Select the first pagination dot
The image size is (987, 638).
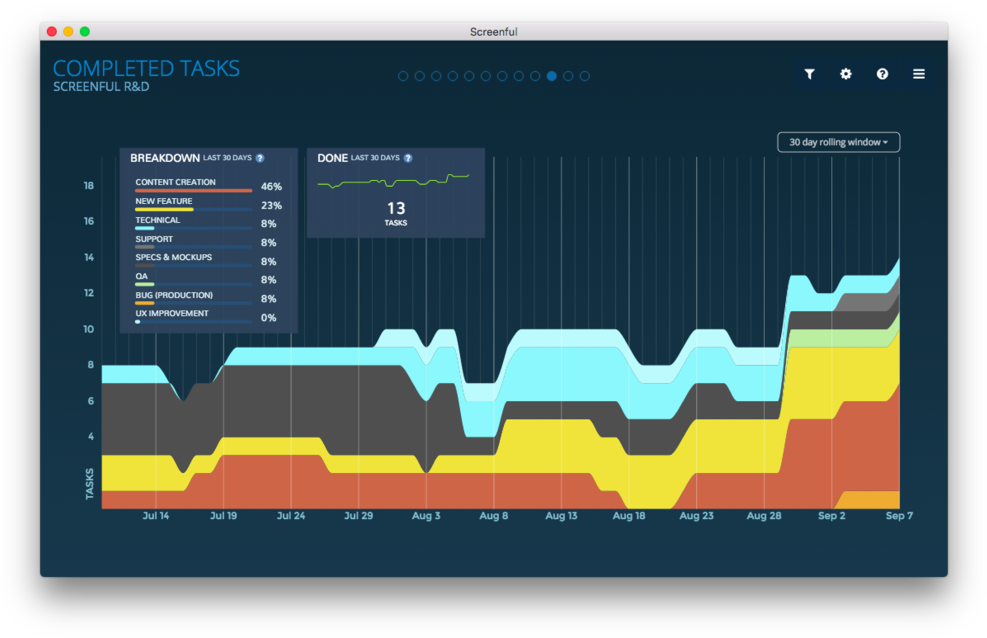click(403, 76)
